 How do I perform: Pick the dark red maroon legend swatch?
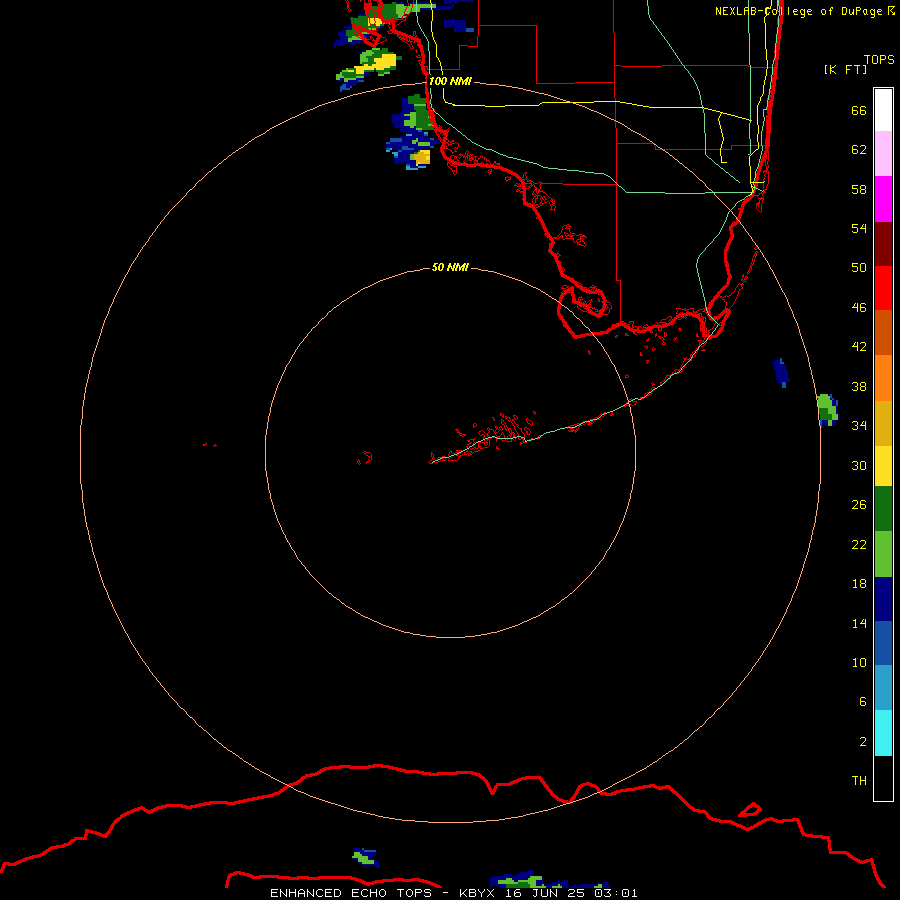(x=883, y=244)
